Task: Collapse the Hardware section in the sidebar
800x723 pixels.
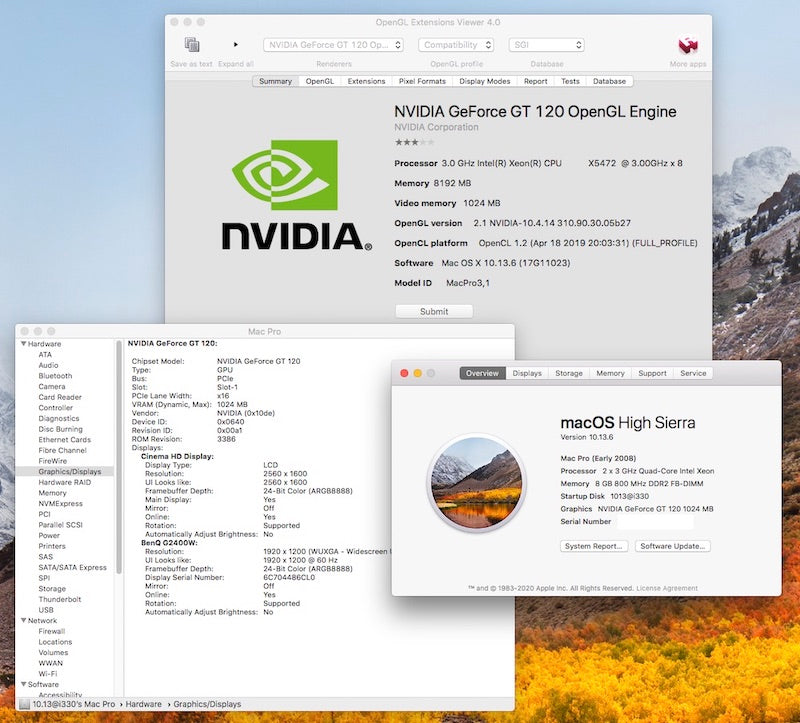Action: pos(24,343)
